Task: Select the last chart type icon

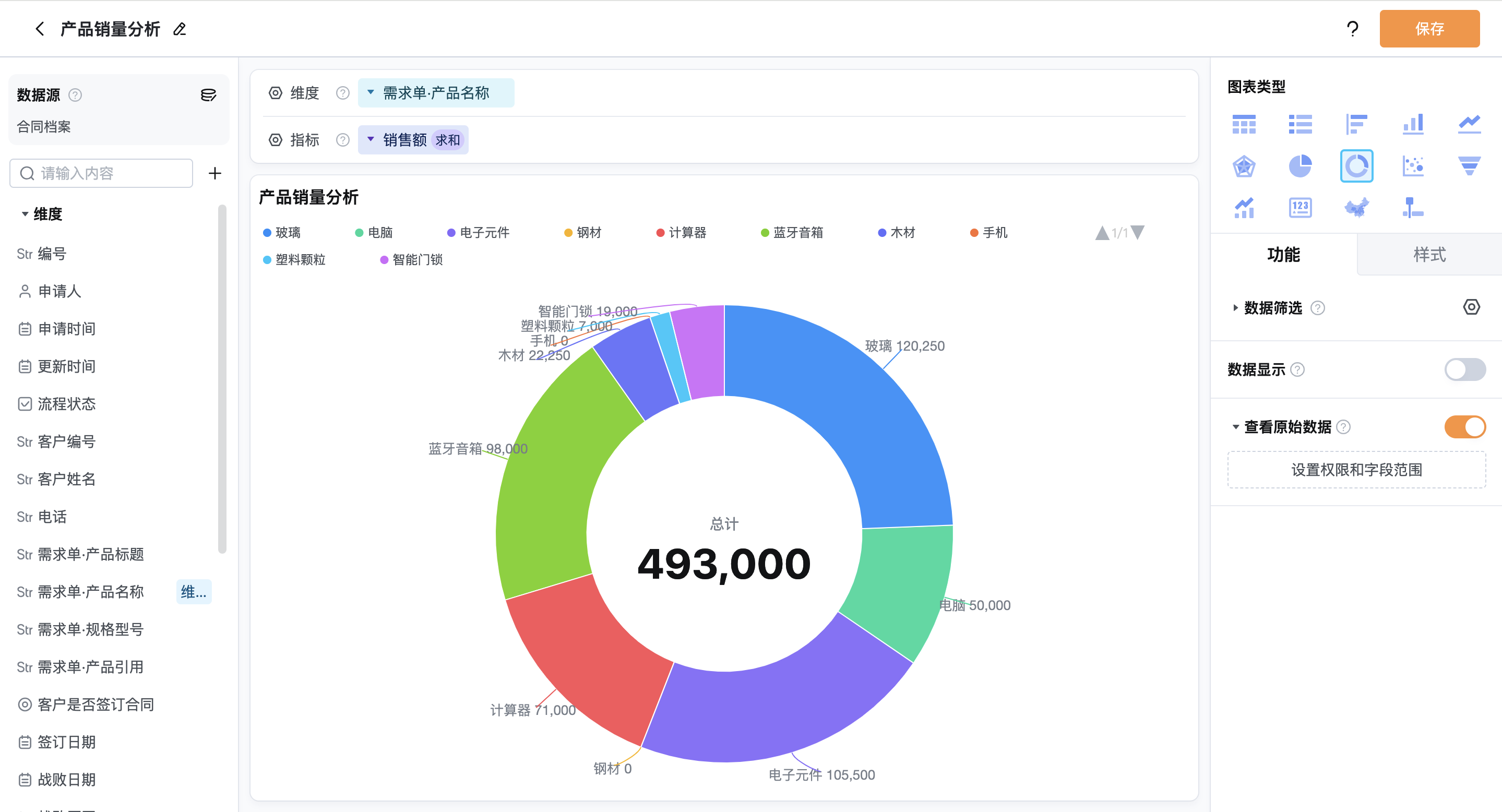Action: (1413, 208)
